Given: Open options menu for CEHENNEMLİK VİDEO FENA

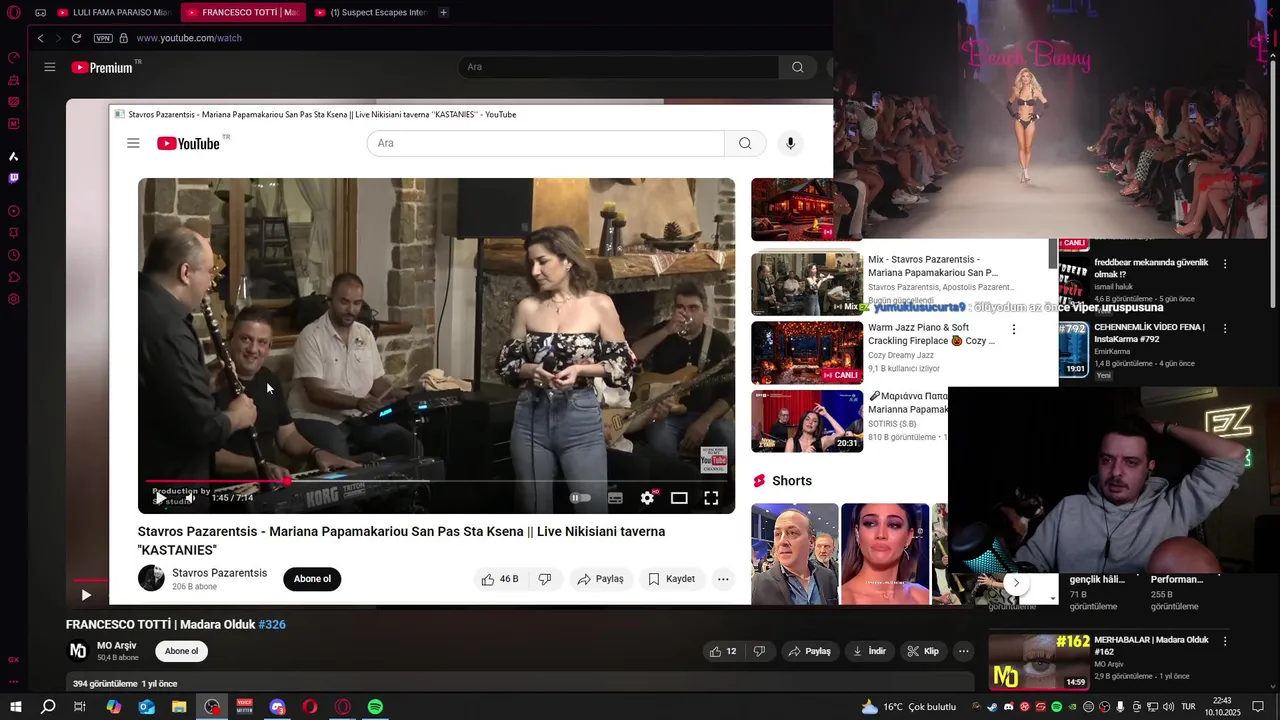Looking at the screenshot, I should (x=1225, y=328).
